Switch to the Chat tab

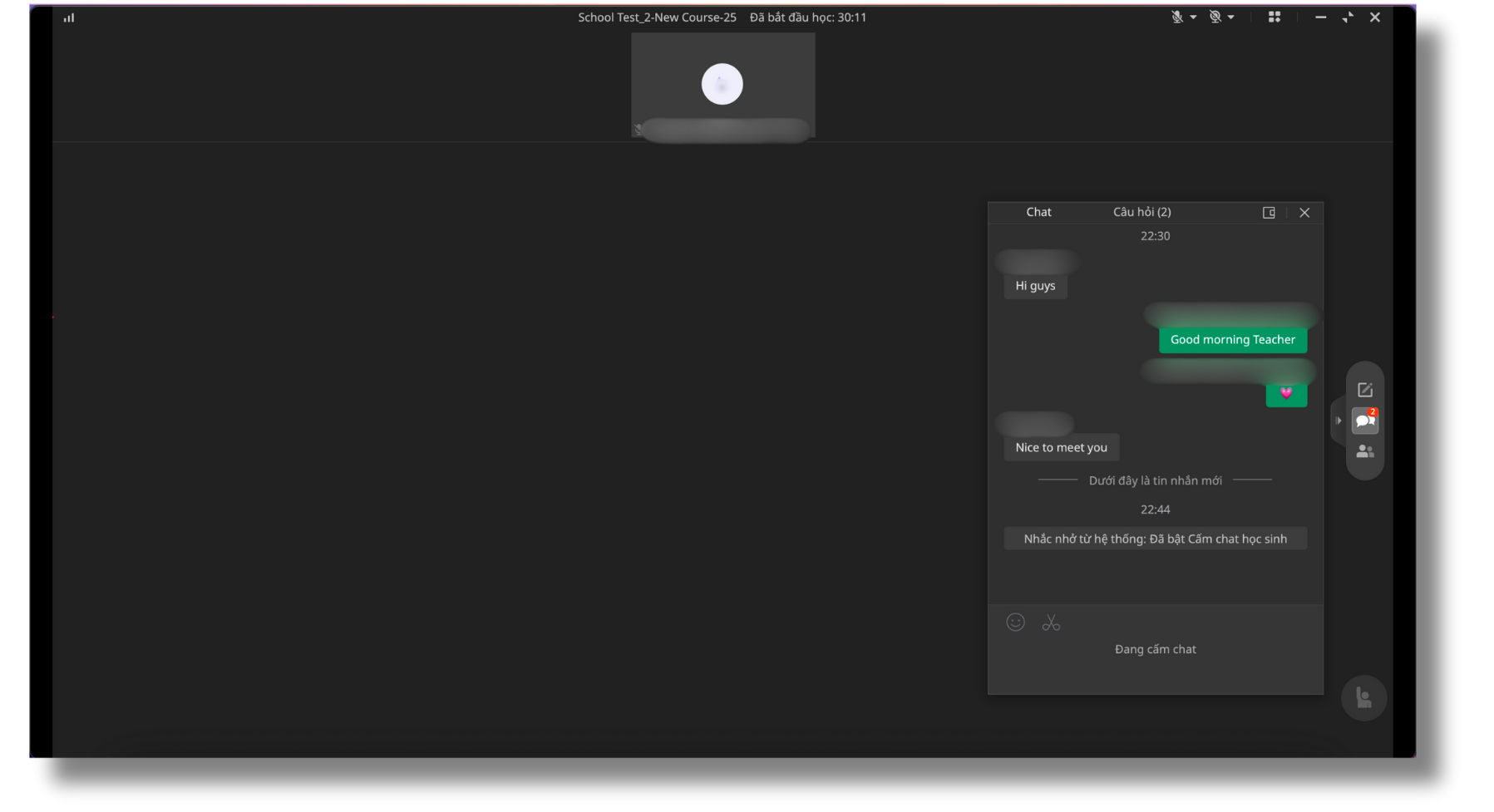point(1038,212)
